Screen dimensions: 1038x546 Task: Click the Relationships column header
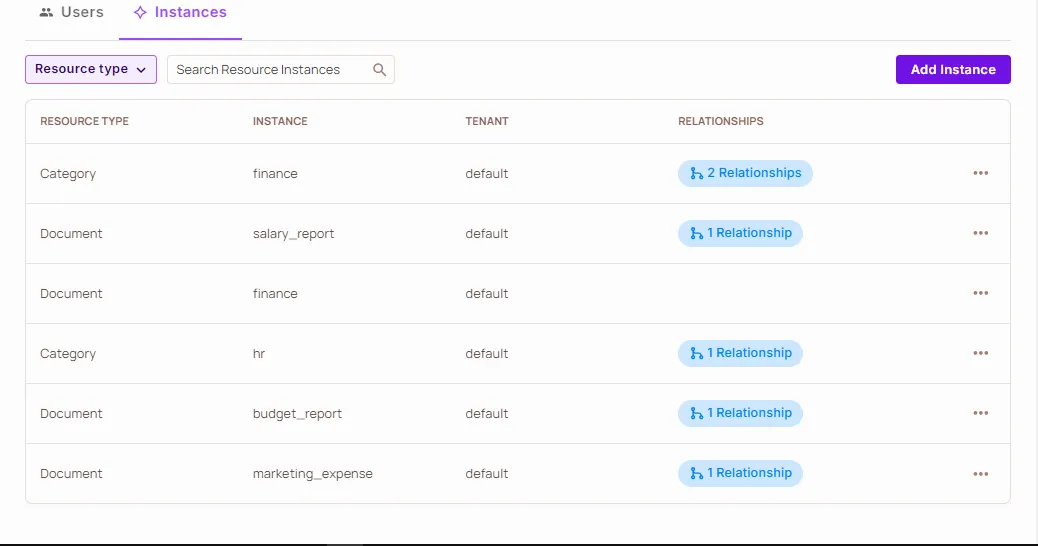(x=720, y=121)
